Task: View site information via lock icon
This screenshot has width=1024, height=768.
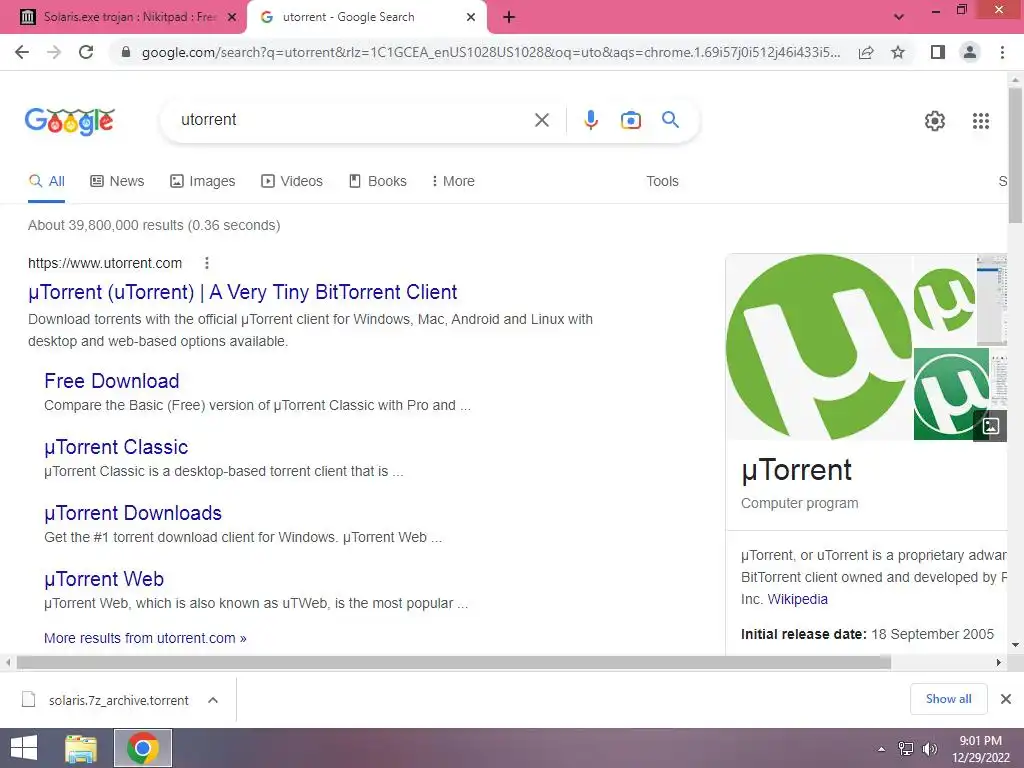Action: point(126,52)
